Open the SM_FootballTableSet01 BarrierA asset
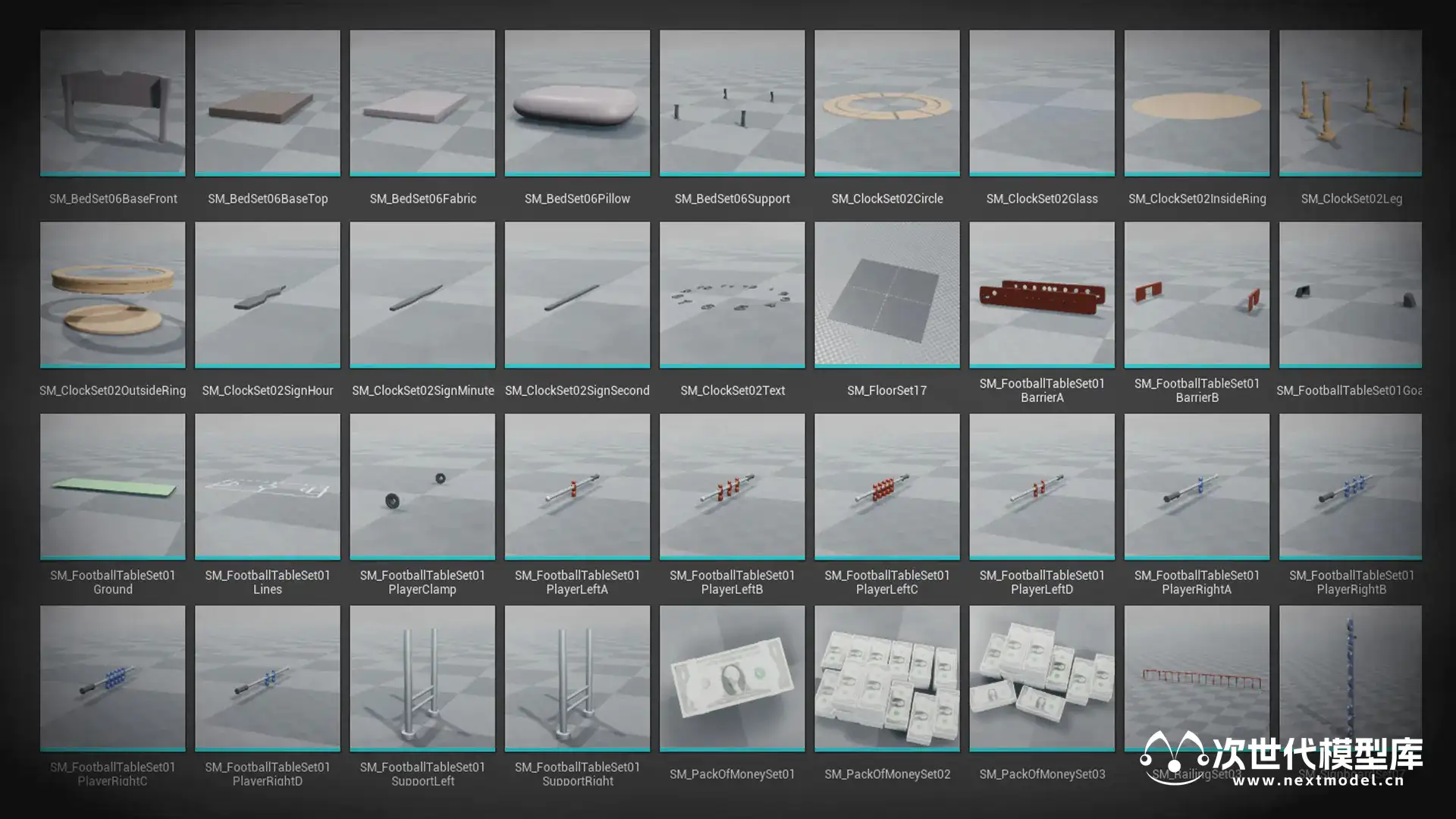The height and width of the screenshot is (819, 1456). [x=1041, y=295]
